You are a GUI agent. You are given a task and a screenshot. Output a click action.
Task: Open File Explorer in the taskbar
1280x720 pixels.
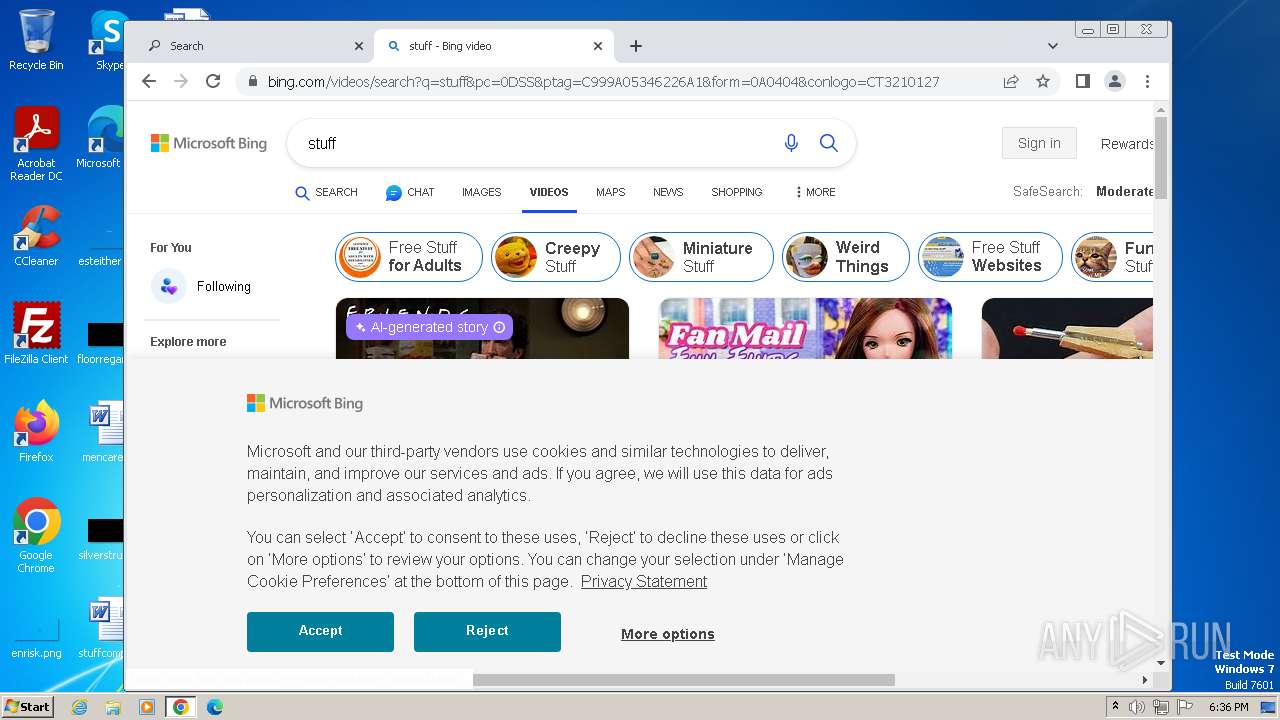pos(113,707)
